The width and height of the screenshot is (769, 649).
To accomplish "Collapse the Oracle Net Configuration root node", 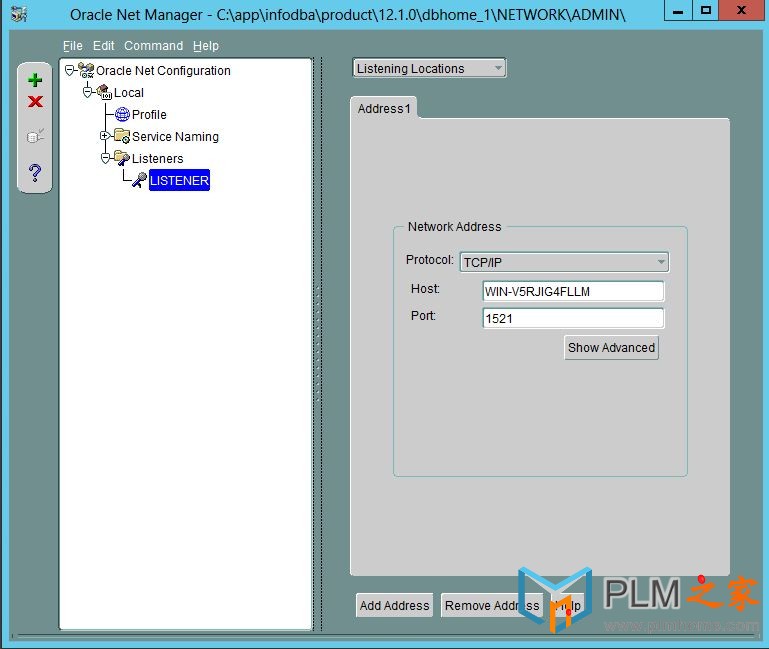I will tap(70, 71).
